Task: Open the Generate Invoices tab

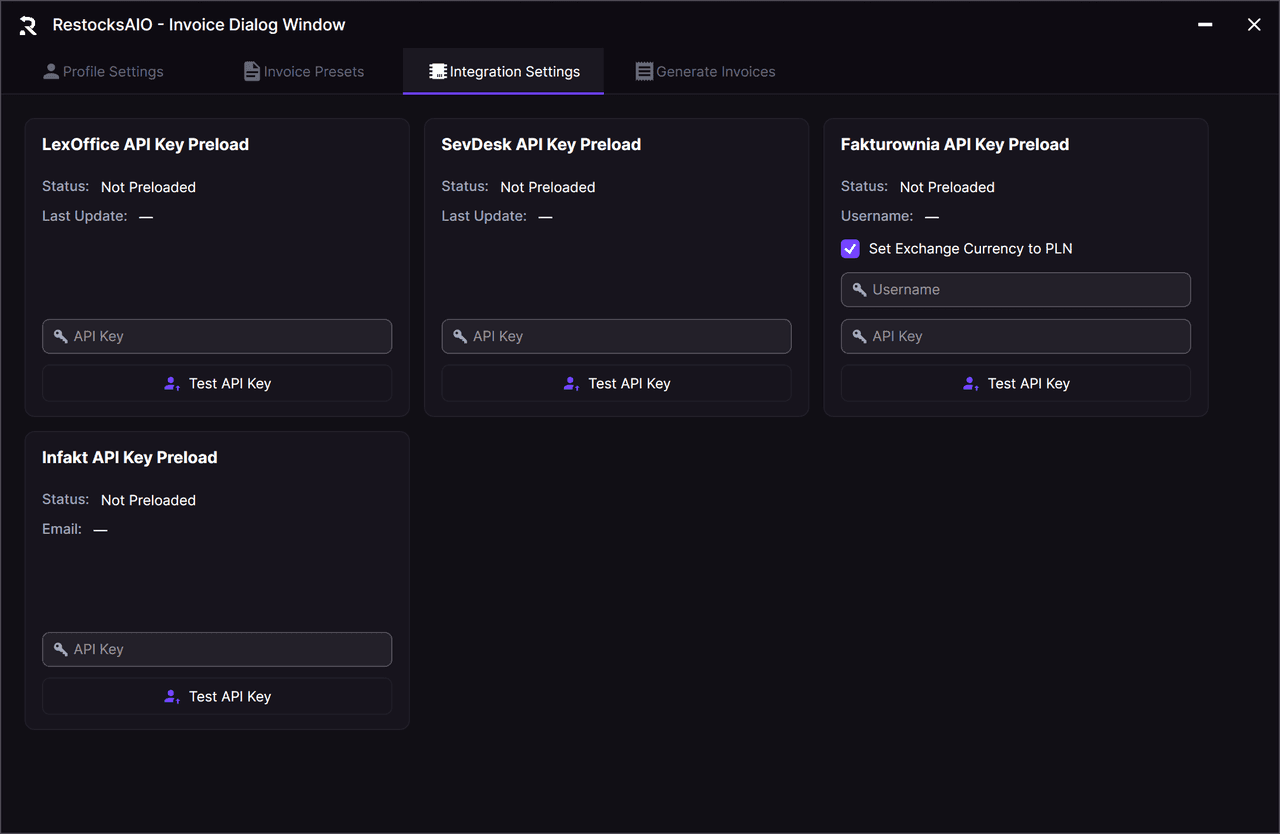Action: click(705, 72)
